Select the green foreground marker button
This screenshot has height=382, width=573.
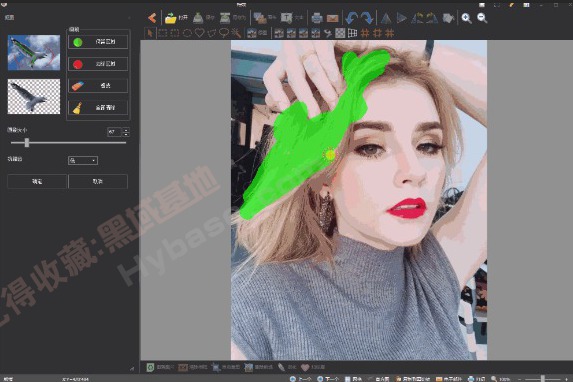pyautogui.click(x=98, y=42)
